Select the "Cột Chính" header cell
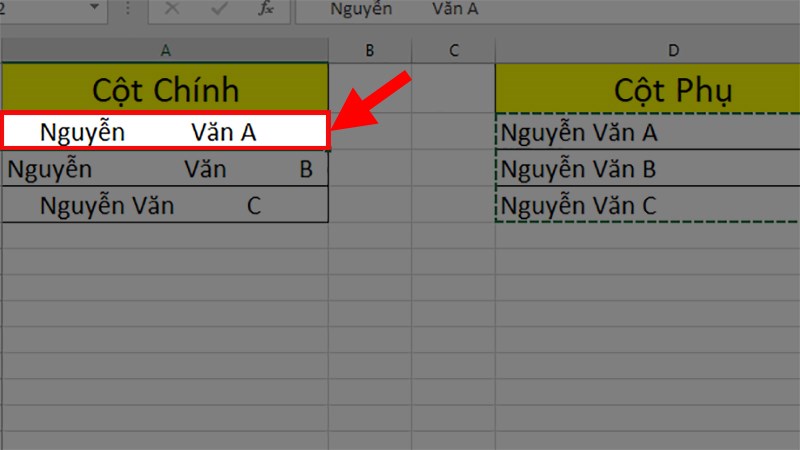 click(x=164, y=89)
